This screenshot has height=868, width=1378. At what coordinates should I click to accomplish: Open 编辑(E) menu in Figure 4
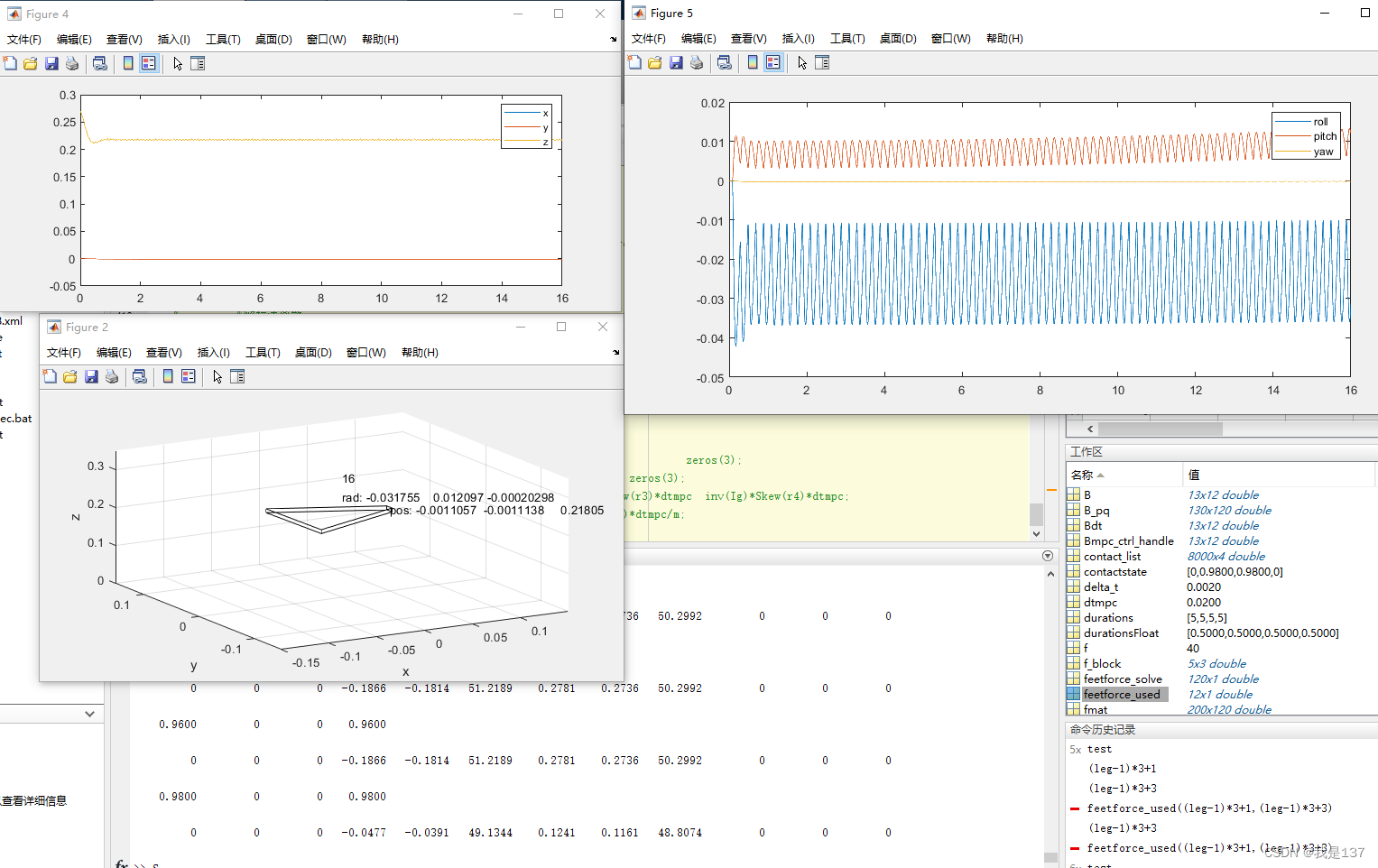pyautogui.click(x=74, y=39)
